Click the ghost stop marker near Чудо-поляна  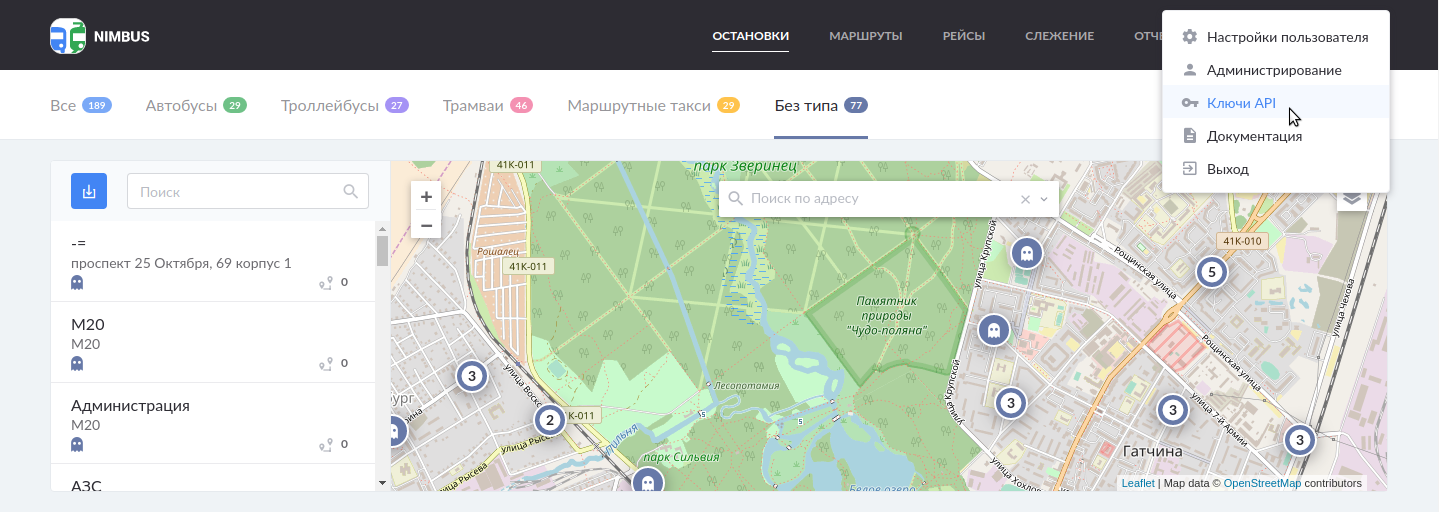click(993, 329)
